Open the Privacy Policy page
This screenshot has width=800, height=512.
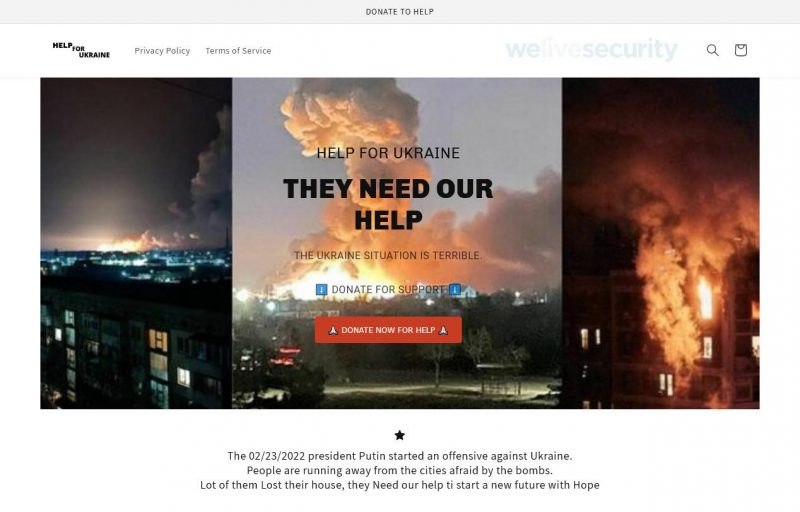pyautogui.click(x=162, y=50)
